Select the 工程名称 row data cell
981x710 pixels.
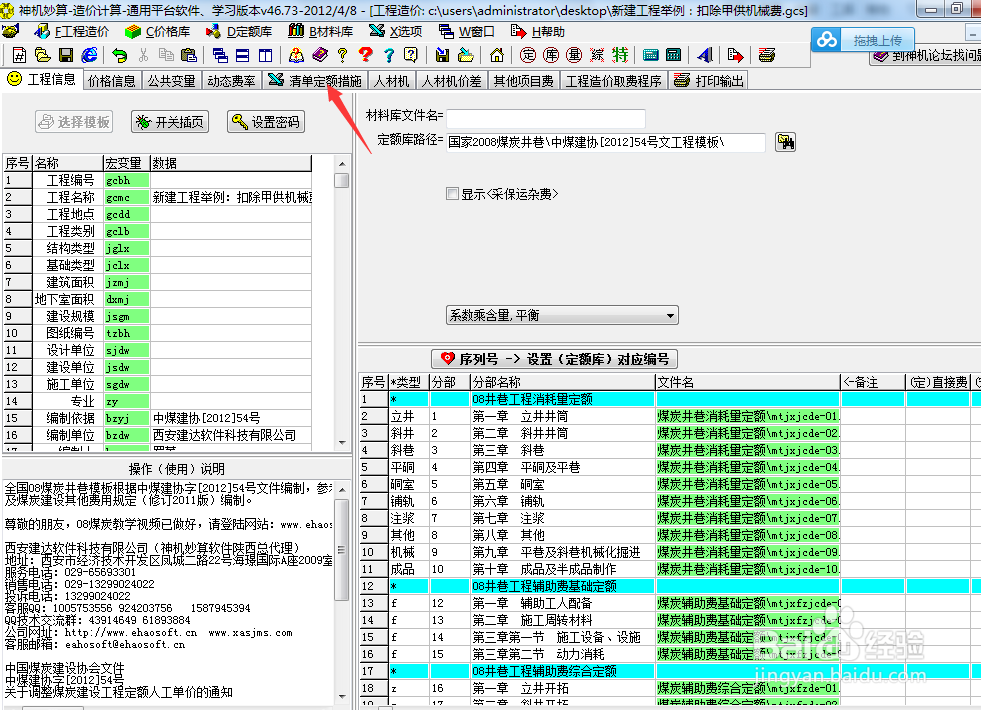point(231,198)
